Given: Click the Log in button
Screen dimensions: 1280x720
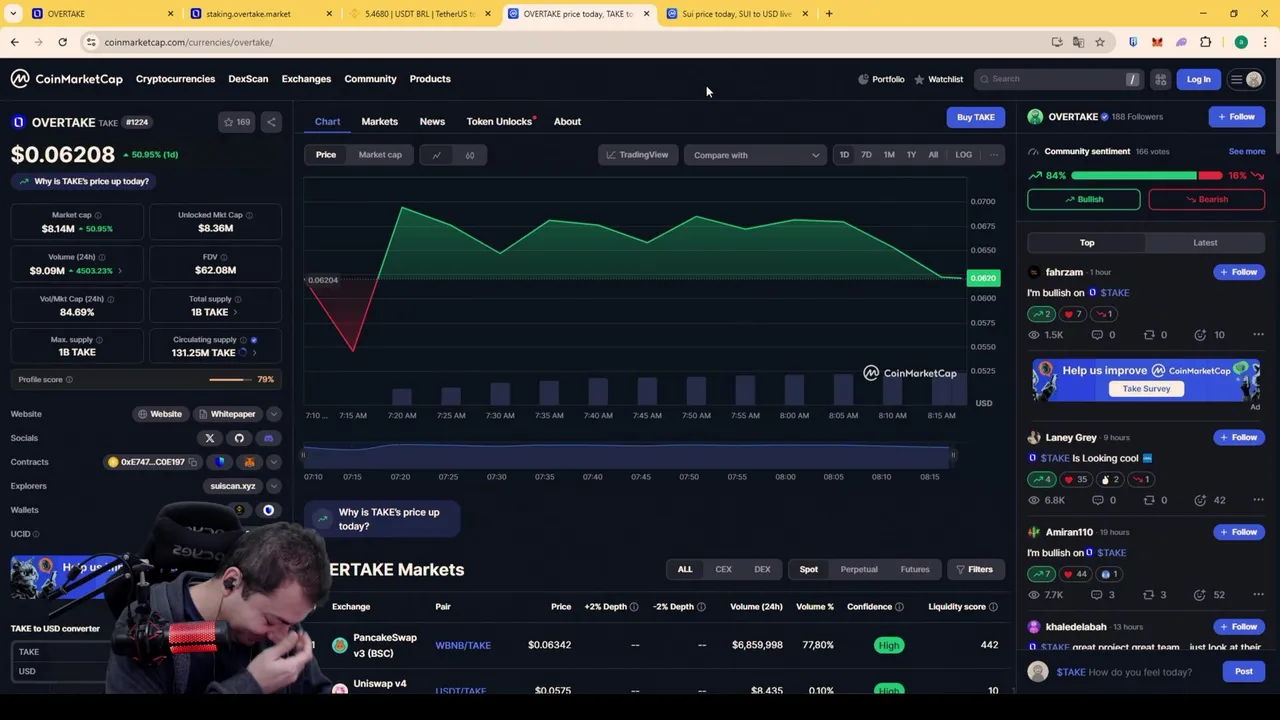Looking at the screenshot, I should 1198,79.
